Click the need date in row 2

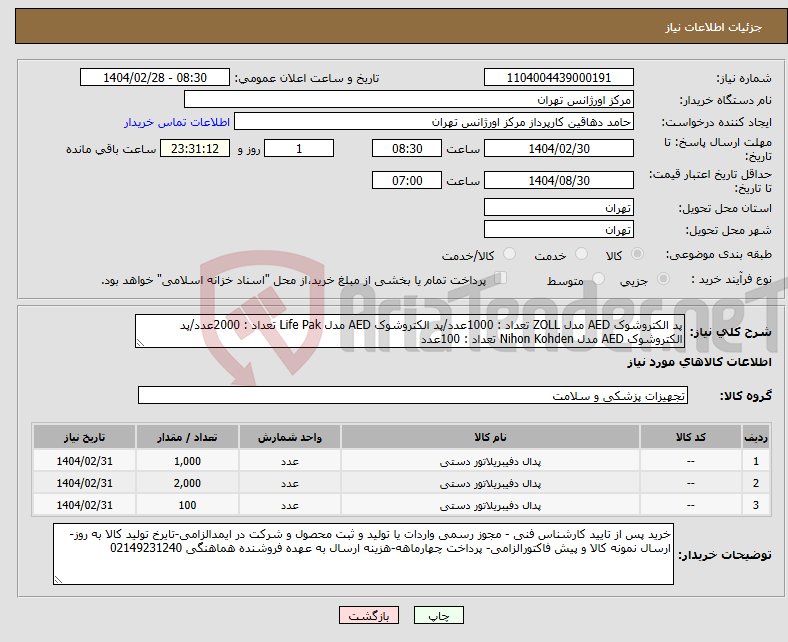84,483
